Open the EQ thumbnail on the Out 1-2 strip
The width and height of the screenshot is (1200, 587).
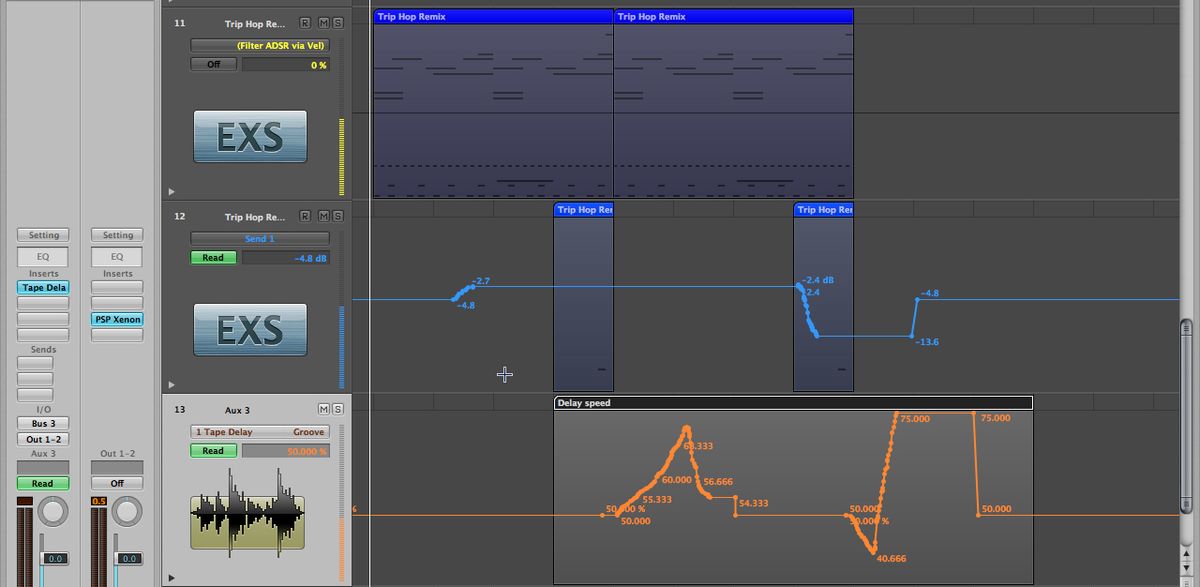[x=116, y=255]
